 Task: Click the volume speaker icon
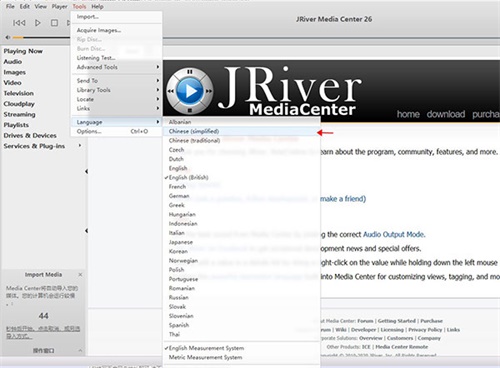8,37
